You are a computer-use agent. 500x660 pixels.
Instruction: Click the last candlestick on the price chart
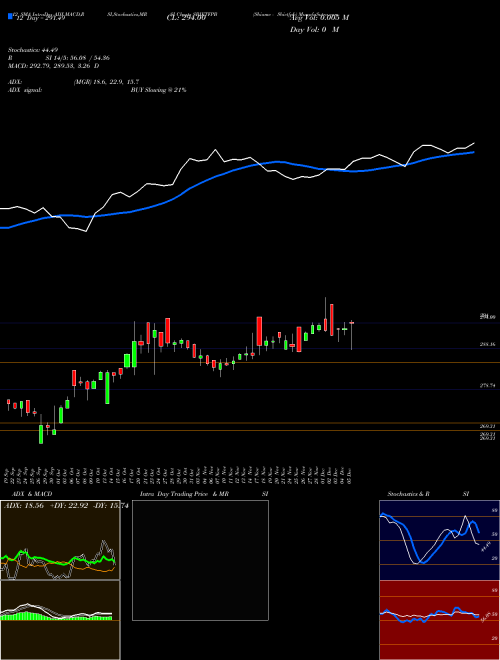pos(351,335)
